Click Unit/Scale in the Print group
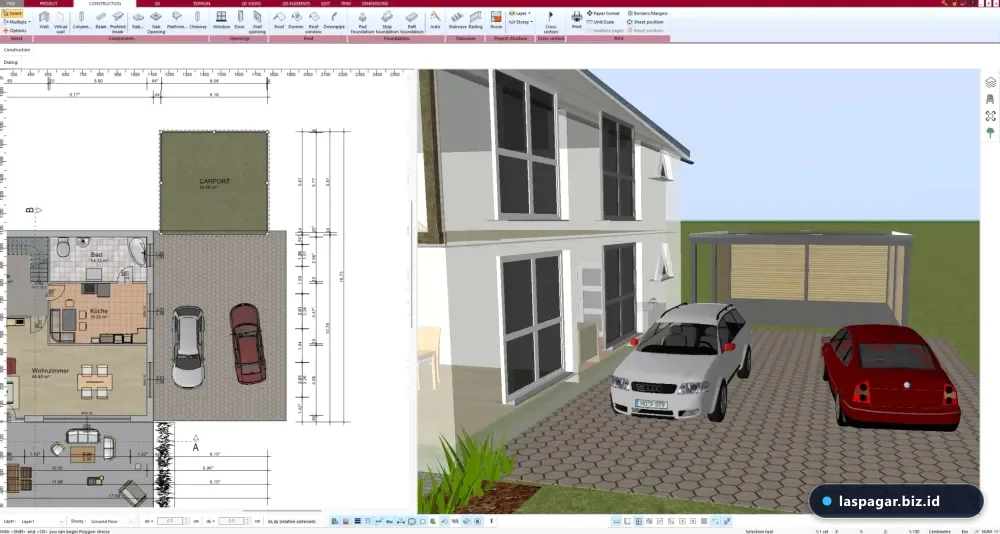 coord(601,22)
